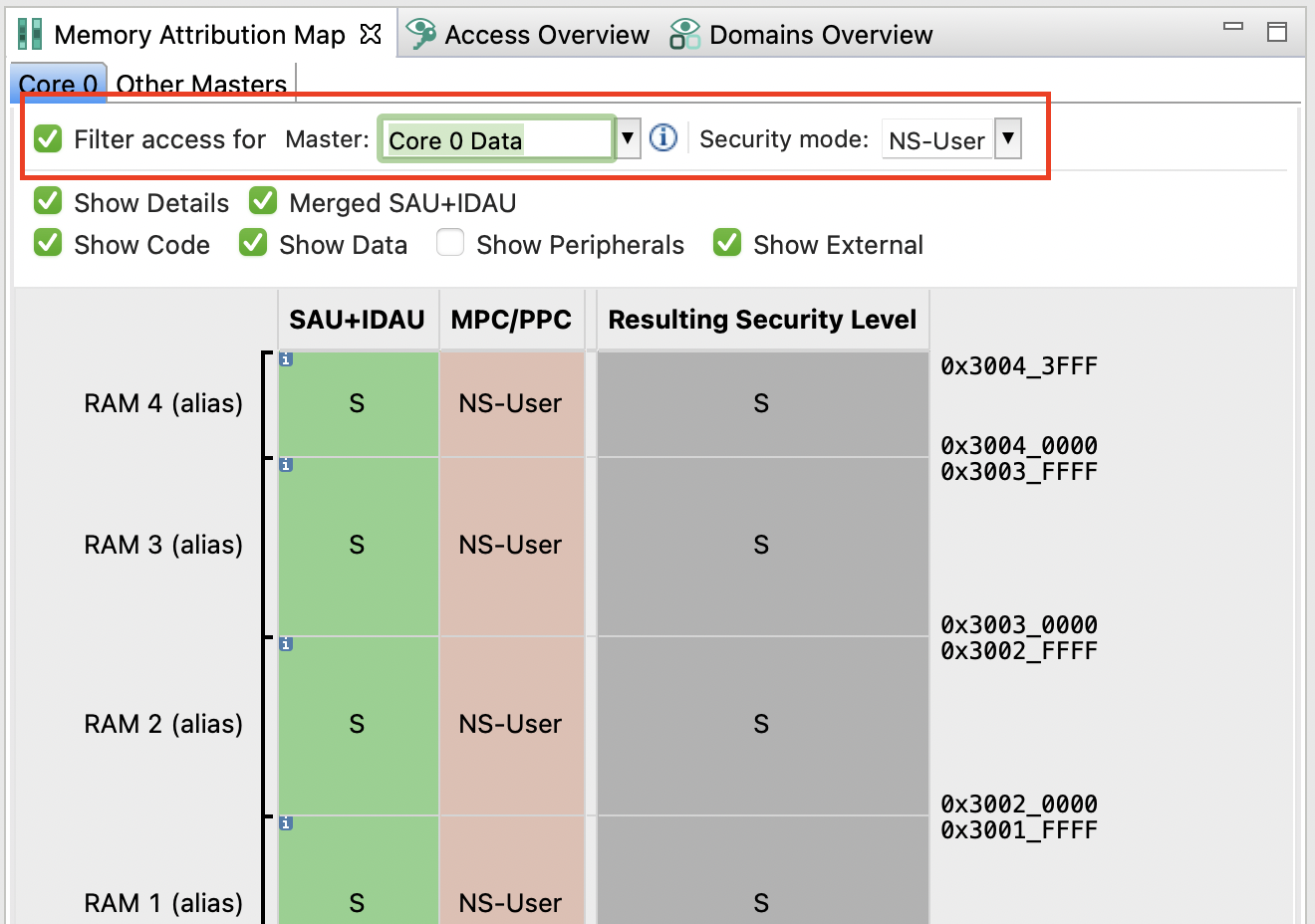This screenshot has width=1315, height=924.
Task: Toggle the Filter access for checkbox
Action: coord(47,138)
